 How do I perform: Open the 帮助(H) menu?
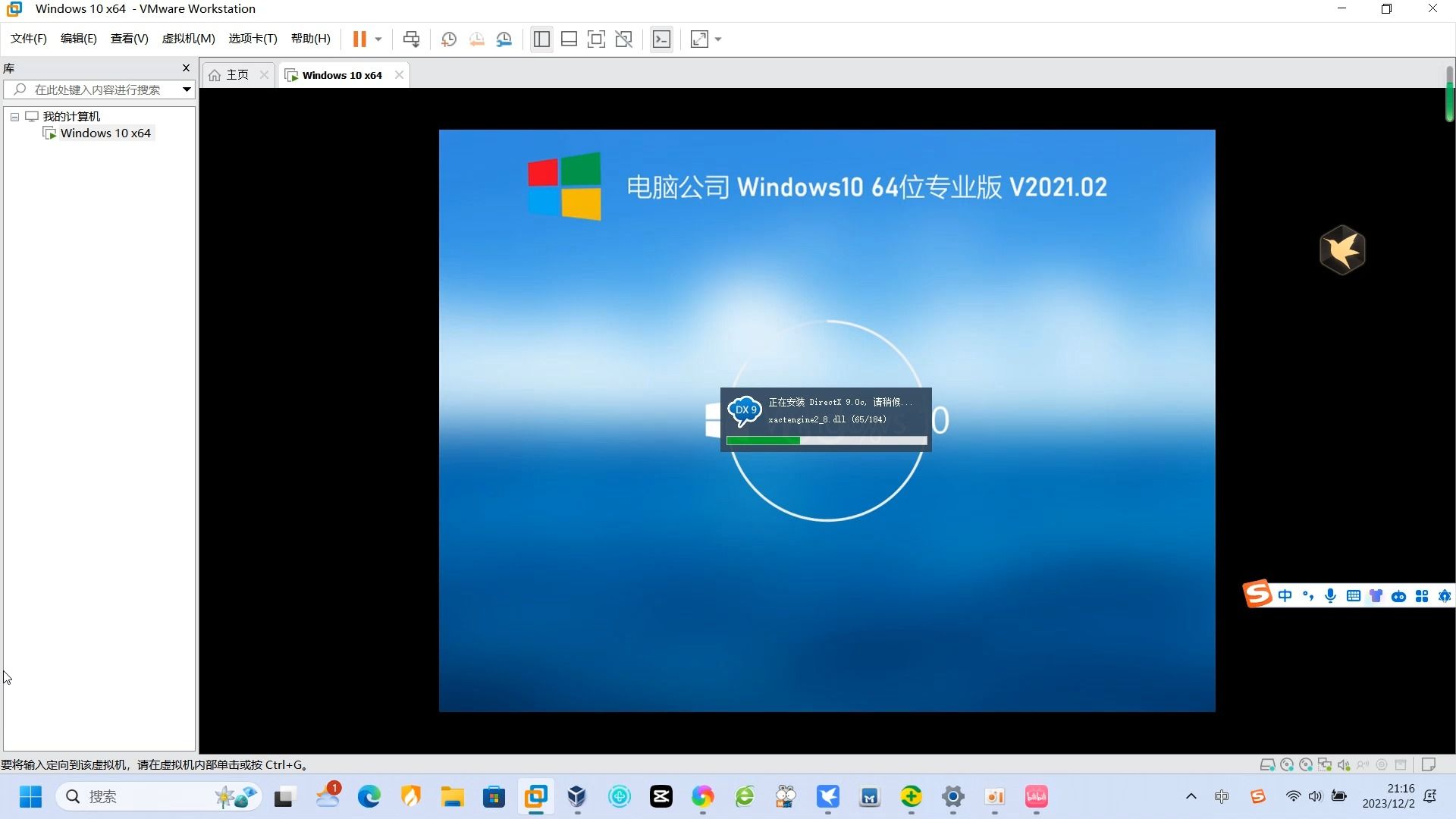pyautogui.click(x=311, y=39)
